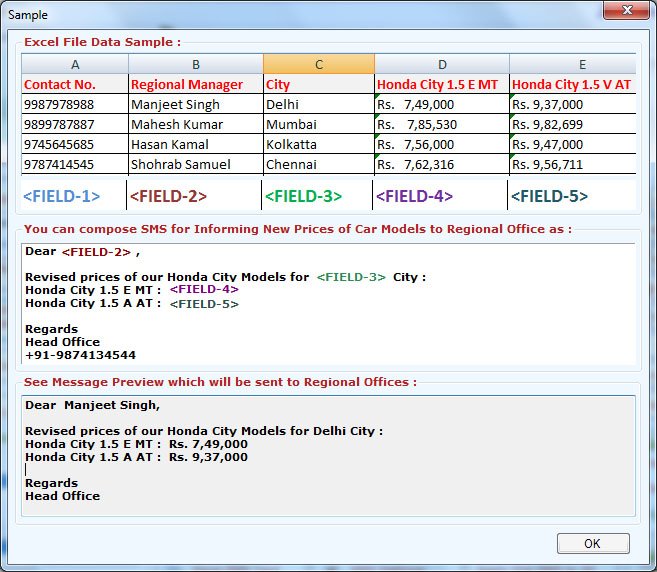Select column D header

coord(442,65)
